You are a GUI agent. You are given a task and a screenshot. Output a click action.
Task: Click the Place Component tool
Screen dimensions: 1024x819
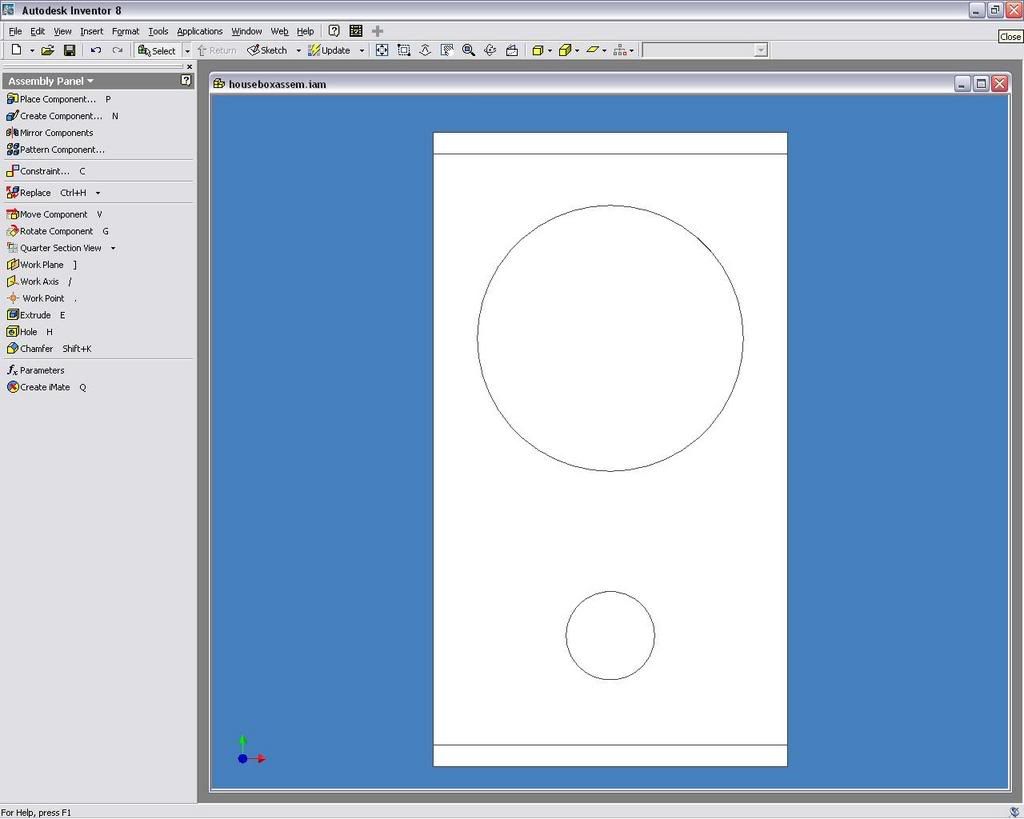click(x=57, y=99)
